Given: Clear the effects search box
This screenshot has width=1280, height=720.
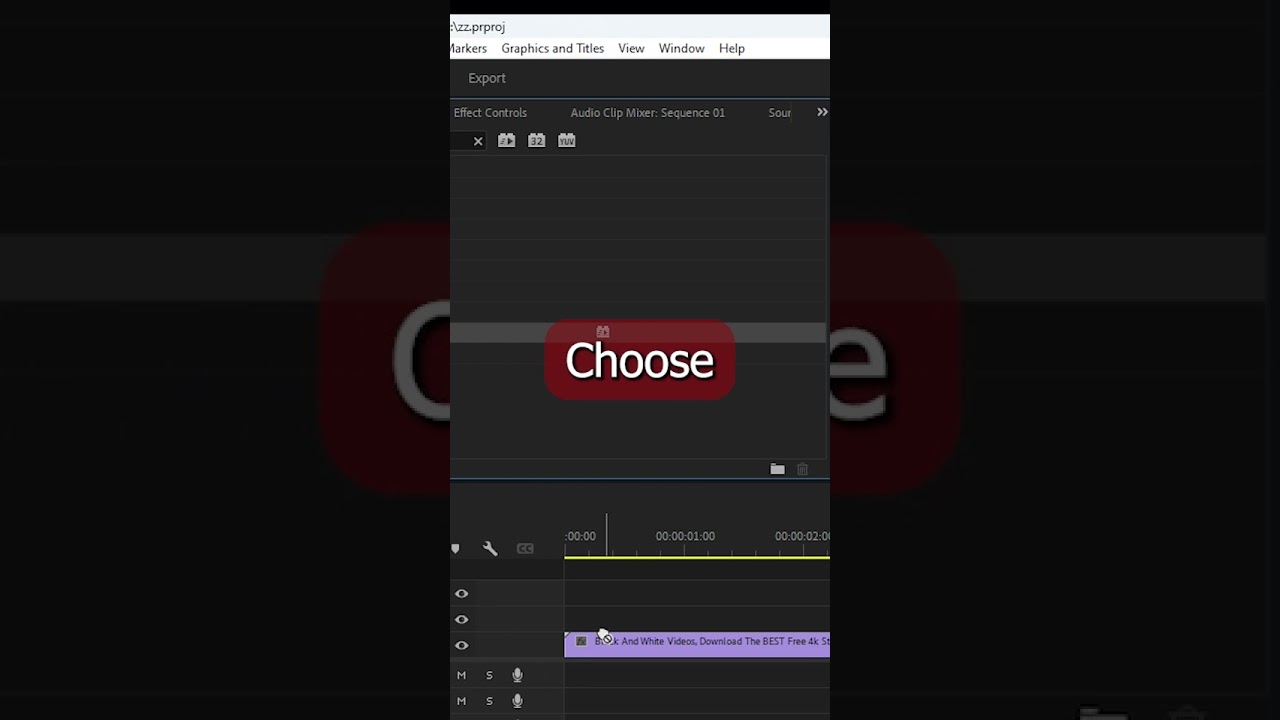Looking at the screenshot, I should [478, 141].
